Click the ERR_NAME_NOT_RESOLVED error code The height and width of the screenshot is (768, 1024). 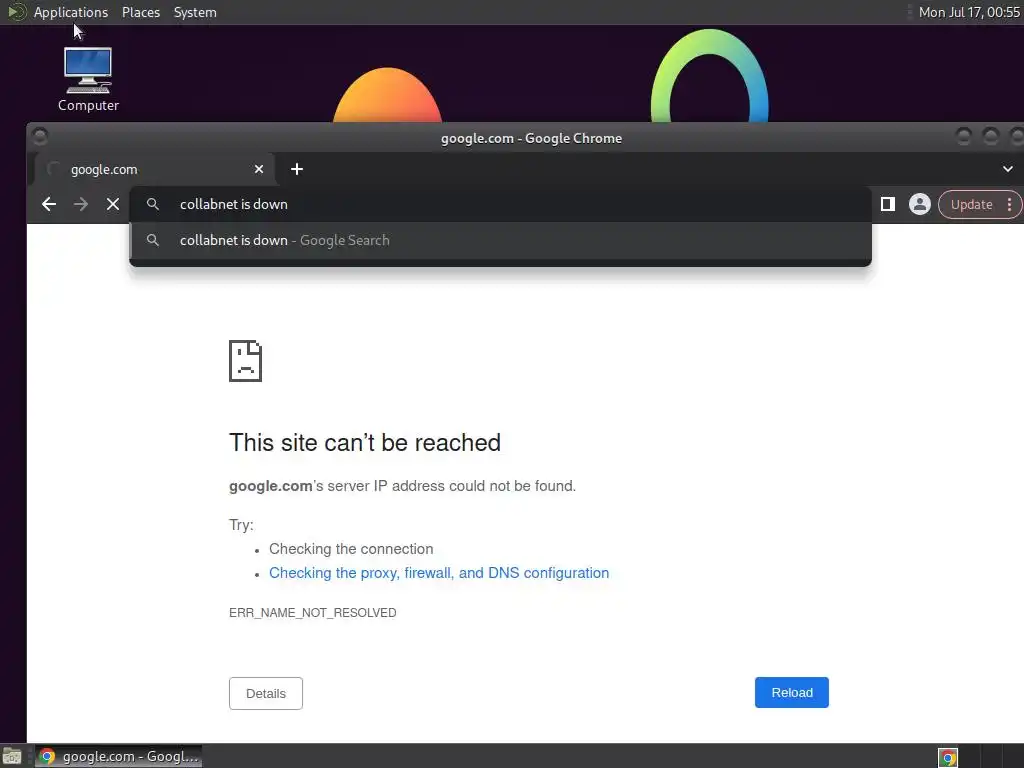[x=313, y=613]
